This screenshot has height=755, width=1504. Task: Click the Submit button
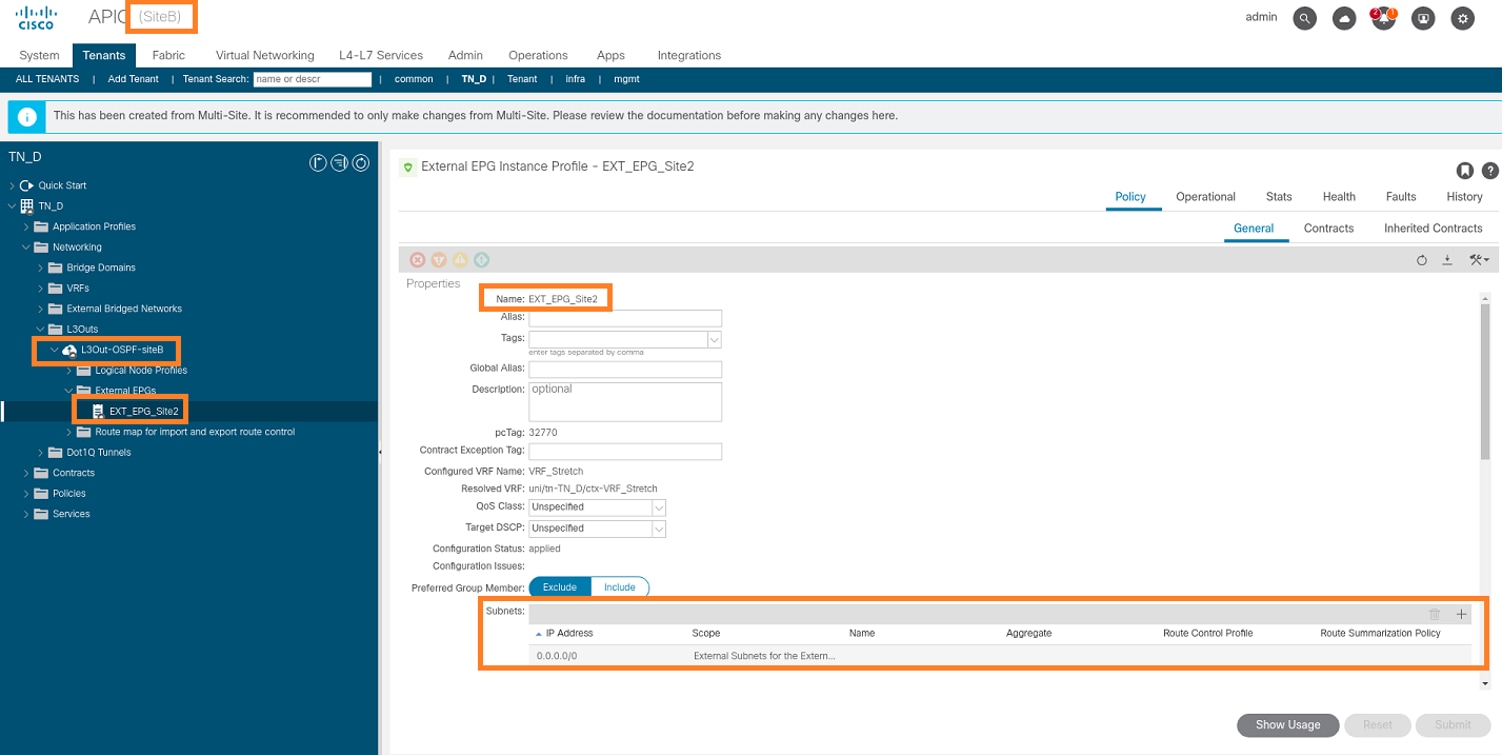pos(1454,726)
